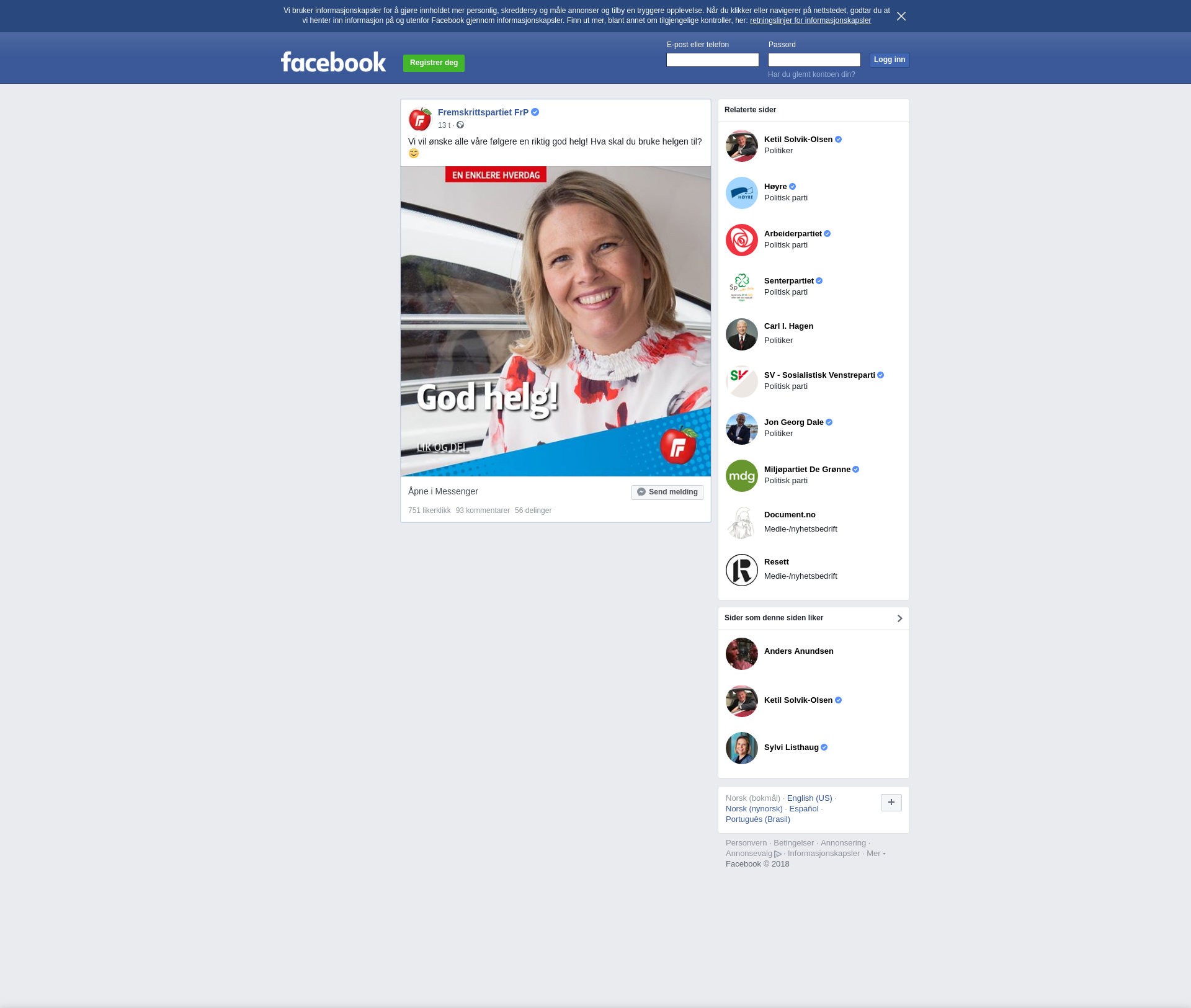Click the plus button for more languages
1191x1008 pixels.
point(891,803)
